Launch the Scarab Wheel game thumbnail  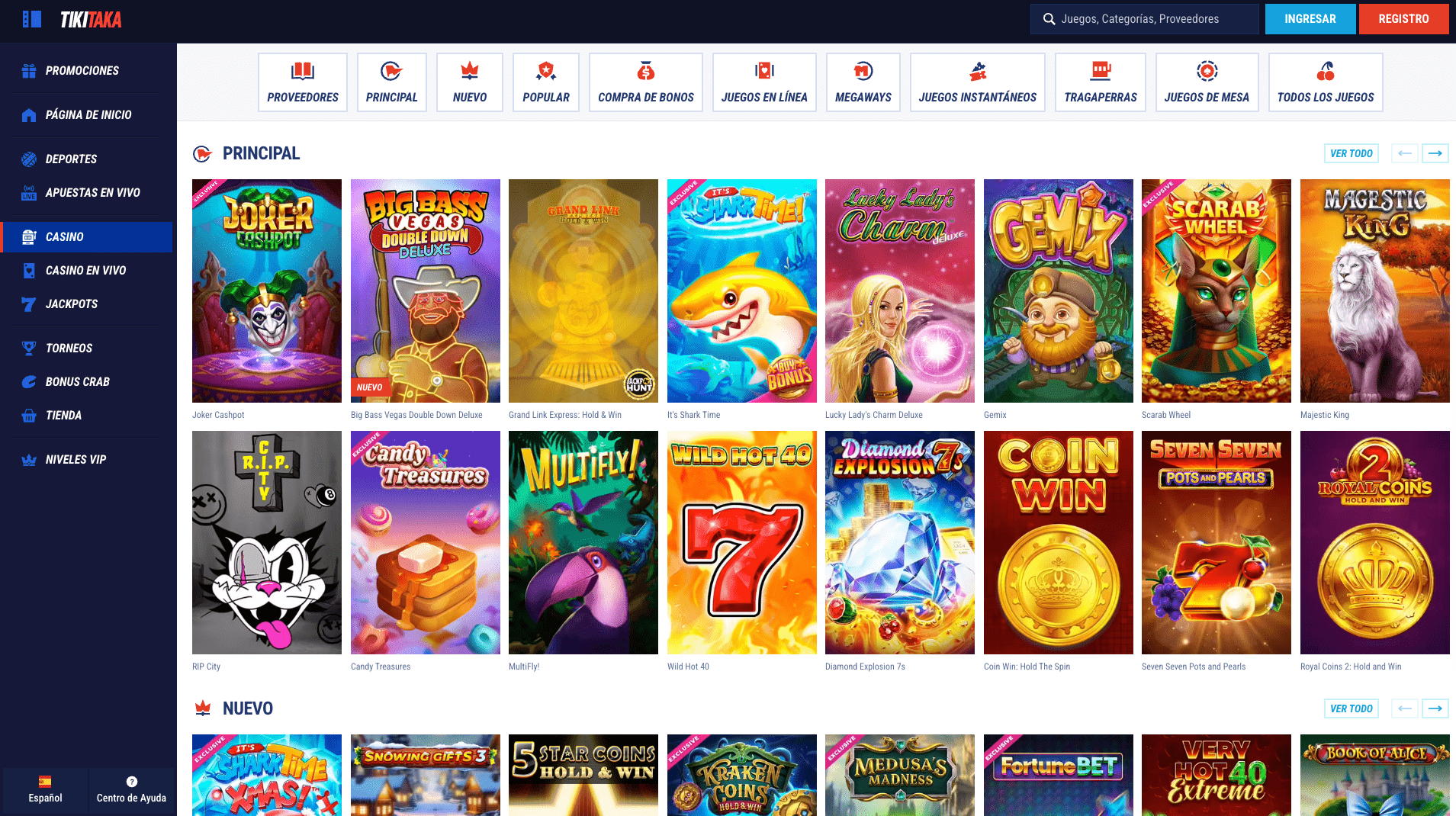click(x=1217, y=291)
